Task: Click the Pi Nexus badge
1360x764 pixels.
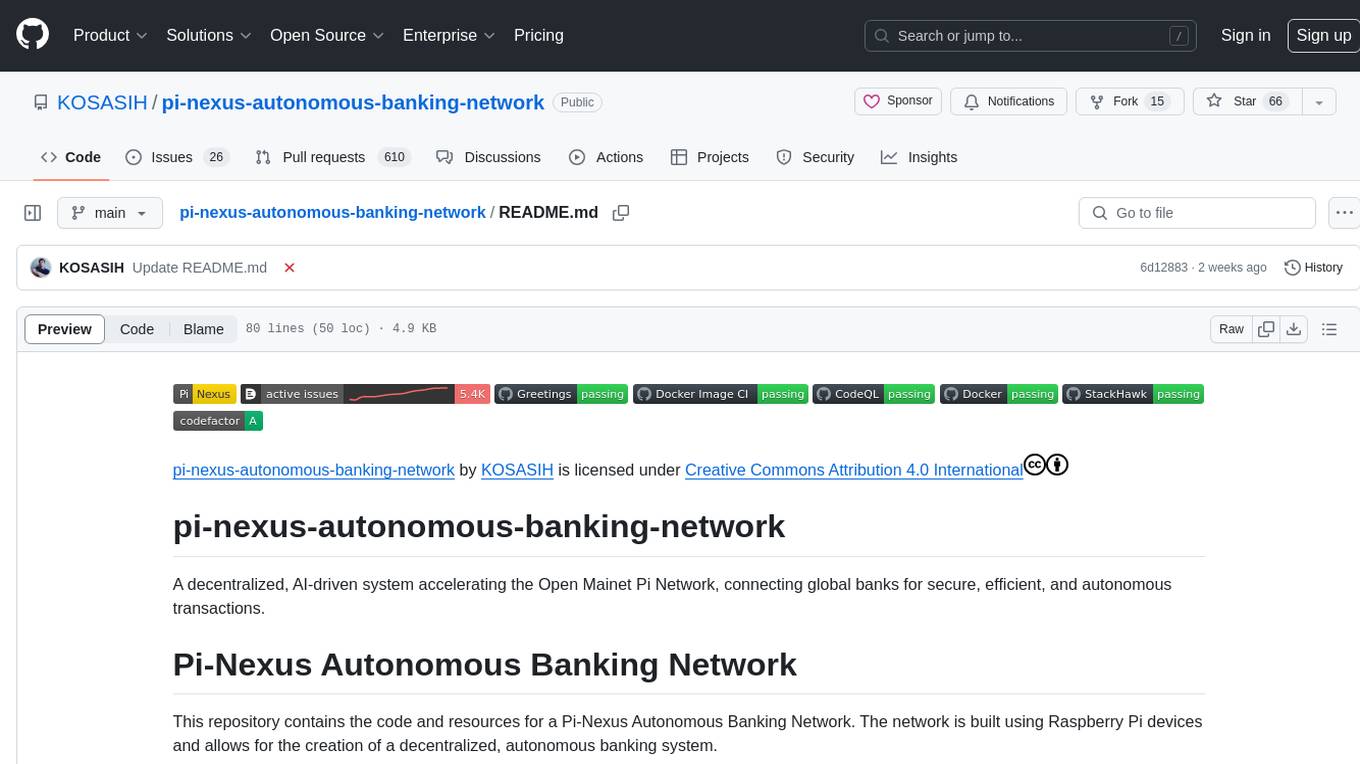Action: pyautogui.click(x=205, y=394)
